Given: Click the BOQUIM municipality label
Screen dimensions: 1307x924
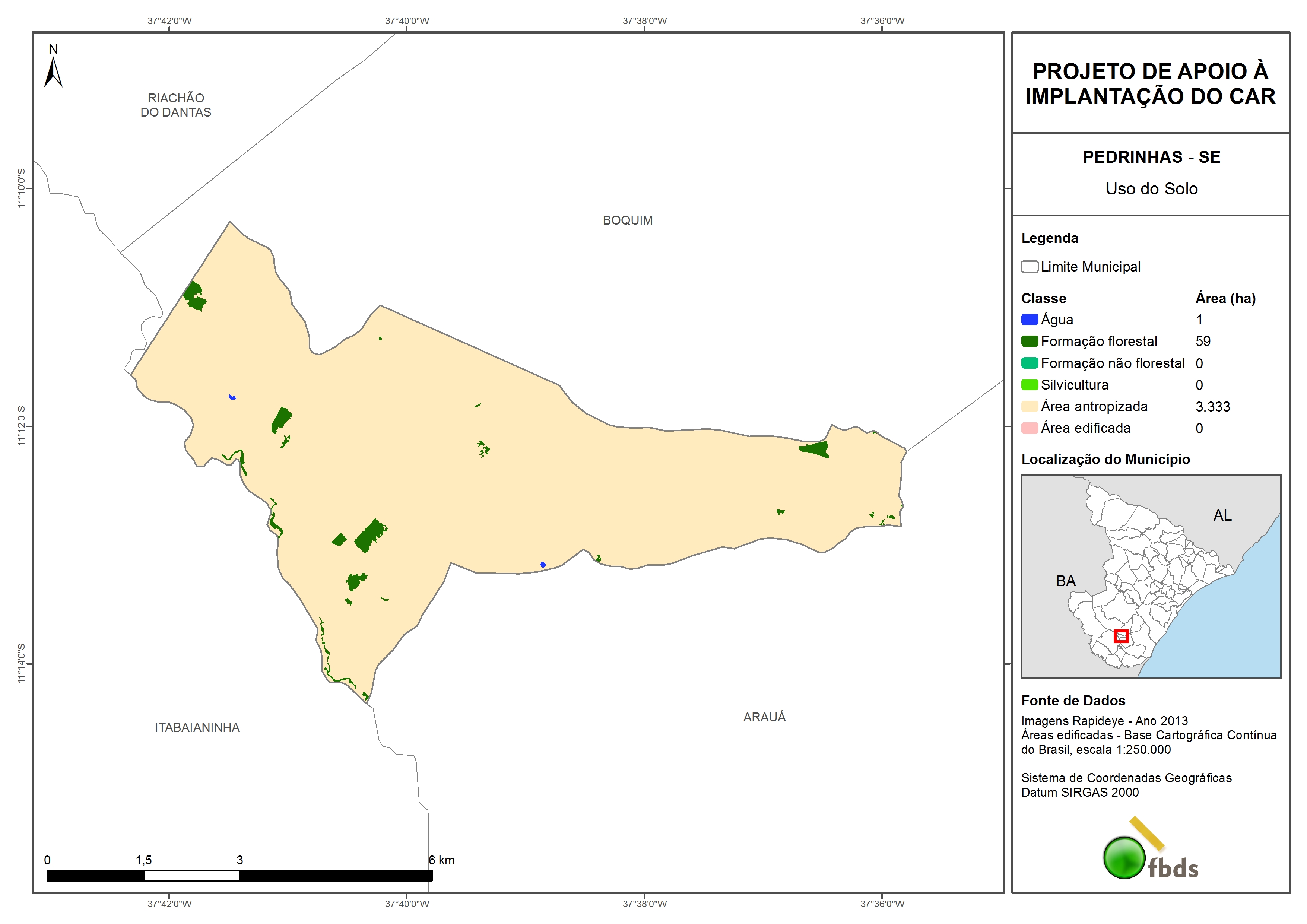Looking at the screenshot, I should coord(627,220).
